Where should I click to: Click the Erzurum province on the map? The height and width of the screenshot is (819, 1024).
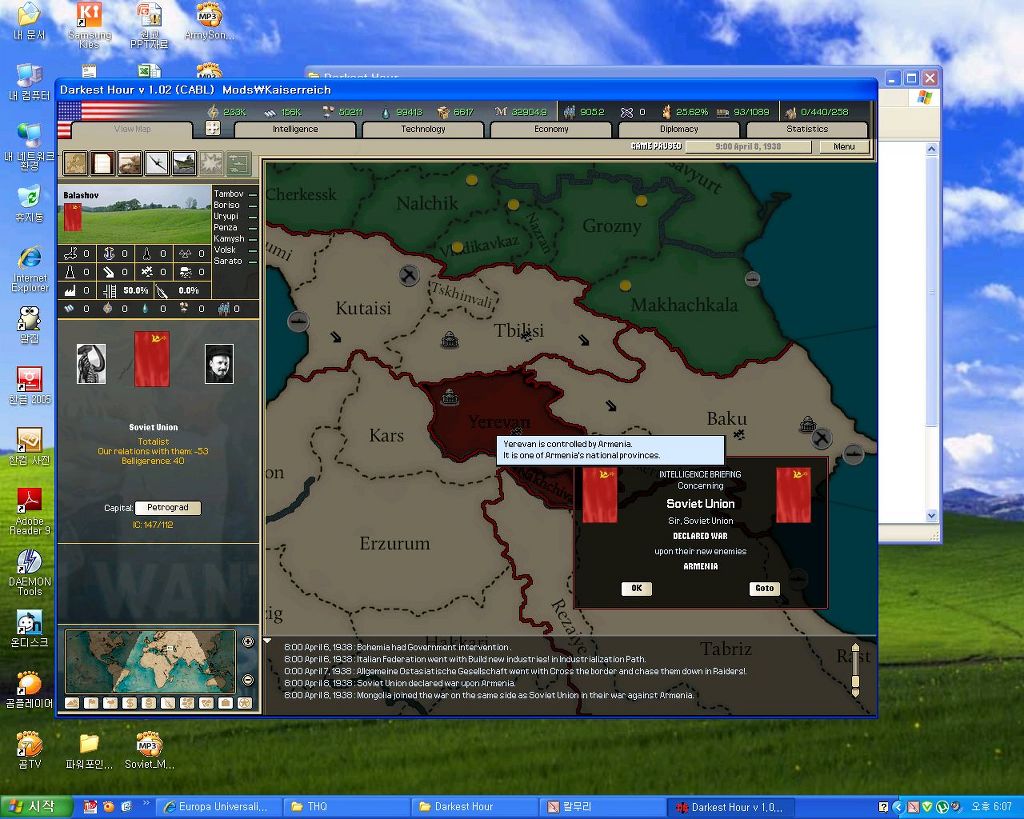[394, 543]
